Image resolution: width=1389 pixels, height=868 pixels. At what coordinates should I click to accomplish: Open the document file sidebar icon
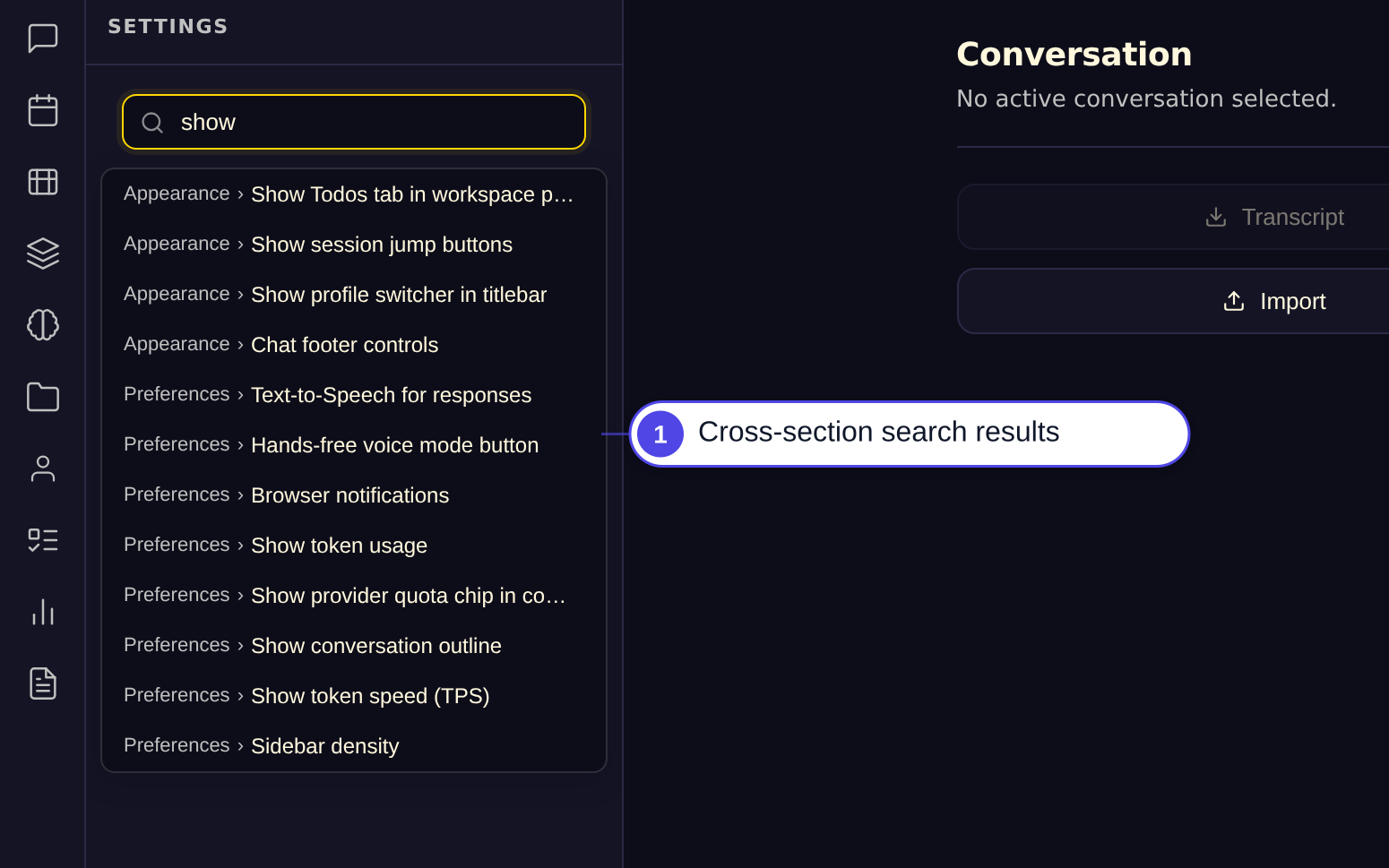tap(42, 683)
